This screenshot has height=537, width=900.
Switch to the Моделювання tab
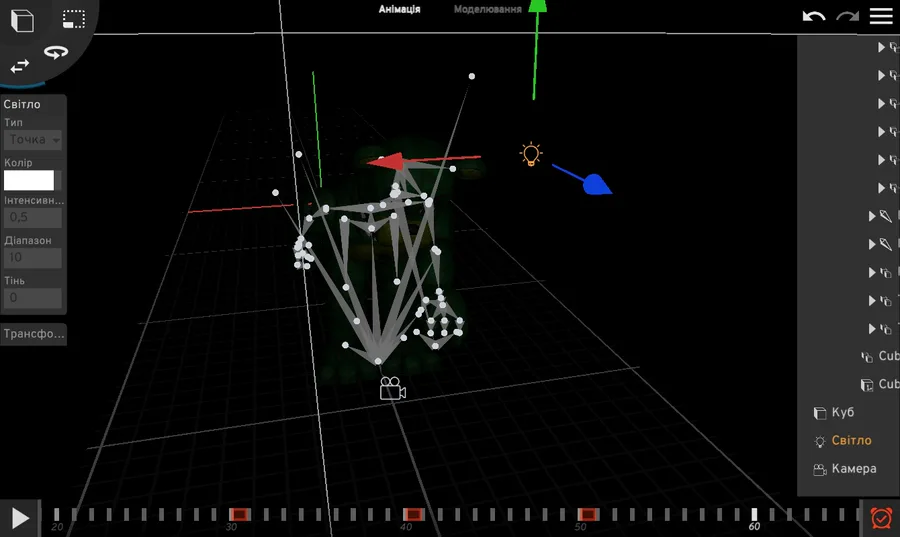tap(487, 9)
